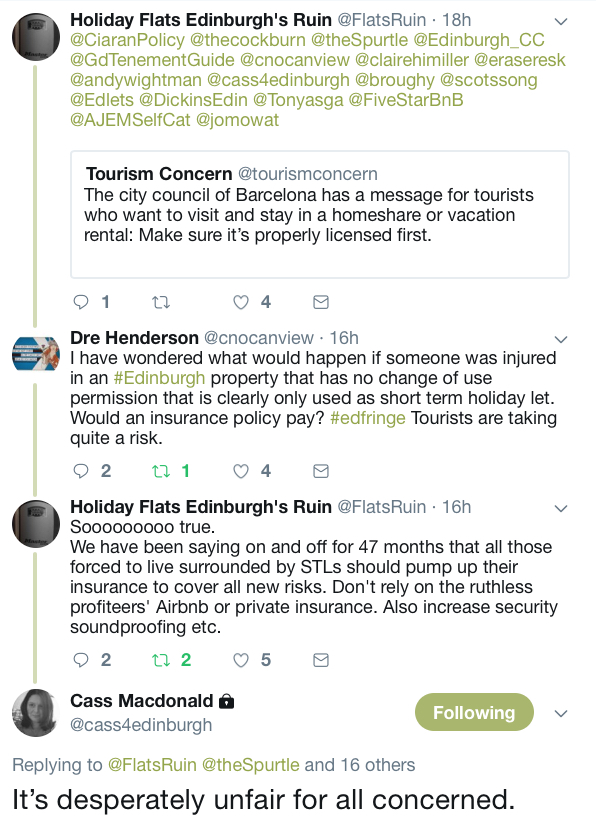Image resolution: width=596 pixels, height=826 pixels.
Task: Open the #edfringe hashtag
Action: (x=368, y=418)
